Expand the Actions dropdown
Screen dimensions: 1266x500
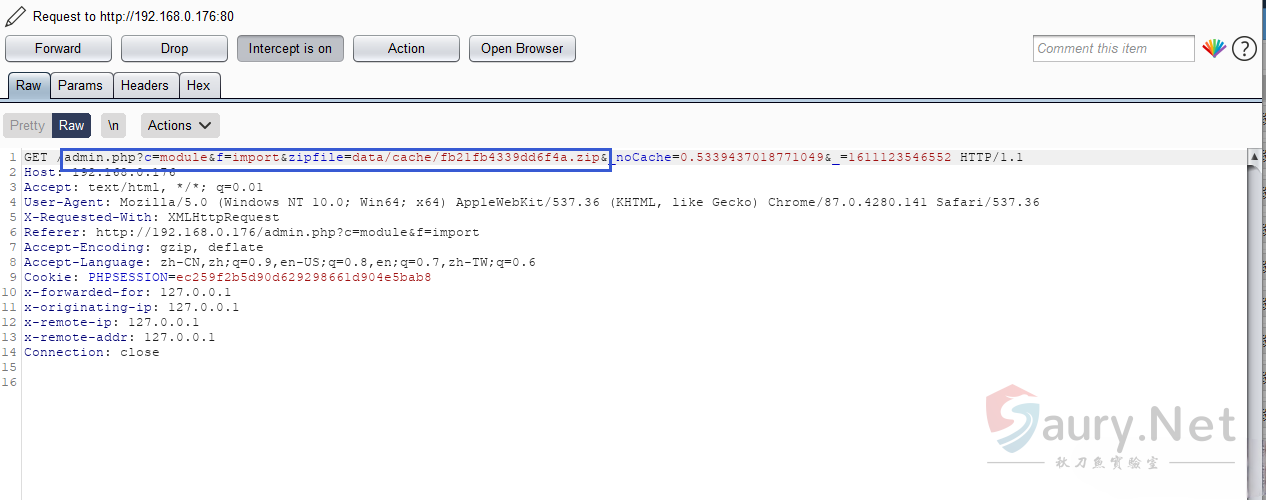pos(179,125)
